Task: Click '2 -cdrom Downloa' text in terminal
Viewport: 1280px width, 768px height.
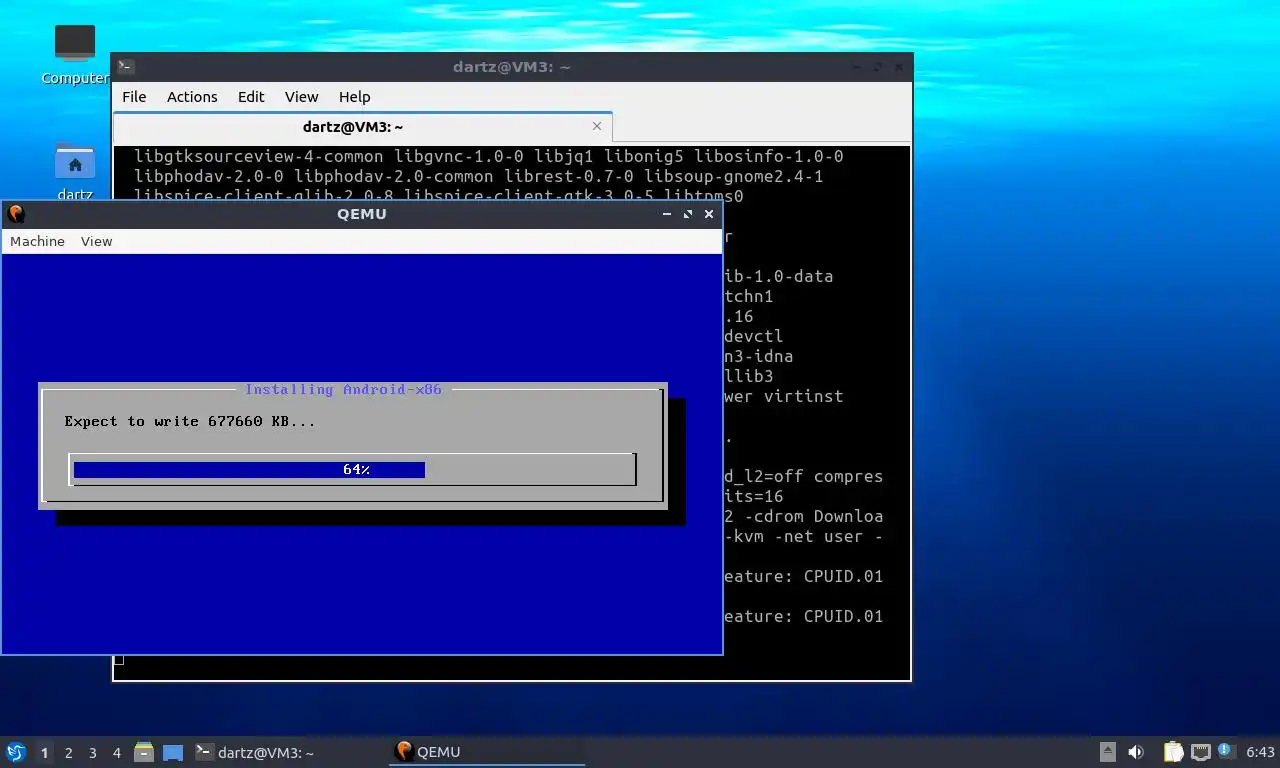Action: click(803, 516)
